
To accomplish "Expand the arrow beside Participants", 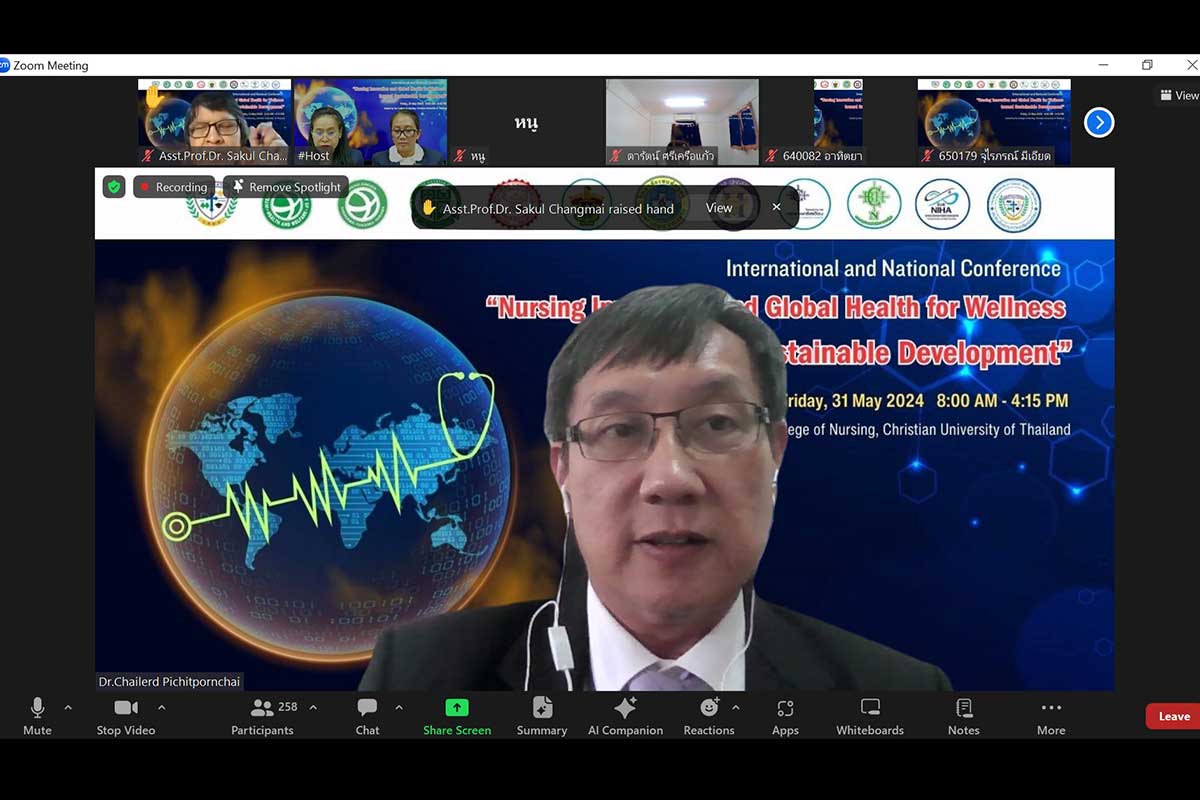I will [313, 708].
